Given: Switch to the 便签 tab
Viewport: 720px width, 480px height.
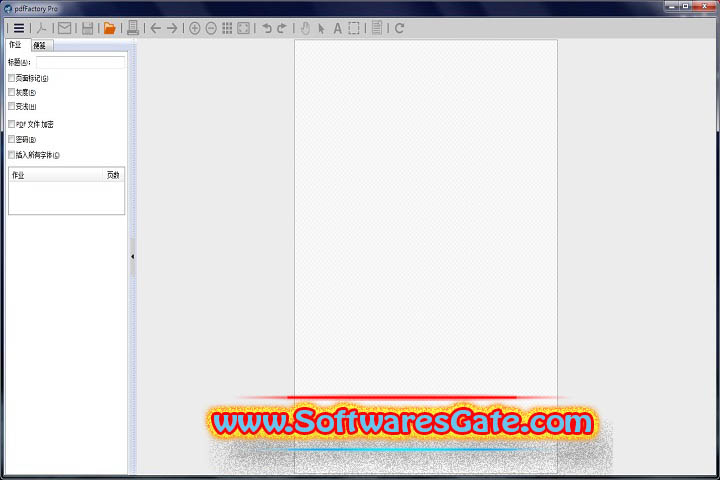Looking at the screenshot, I should pyautogui.click(x=40, y=45).
